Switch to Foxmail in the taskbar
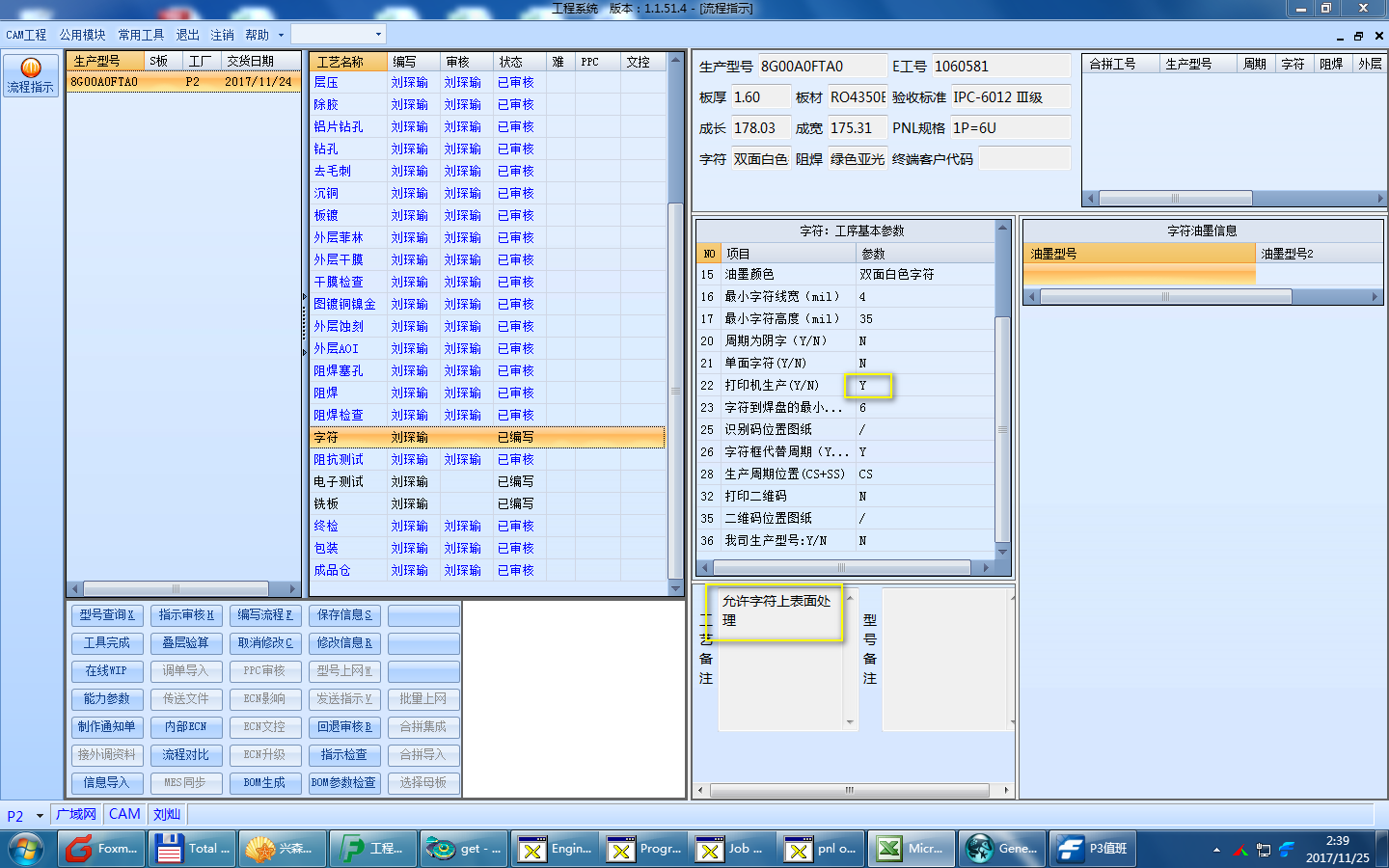Screen dimensions: 1389x868 click(x=101, y=849)
